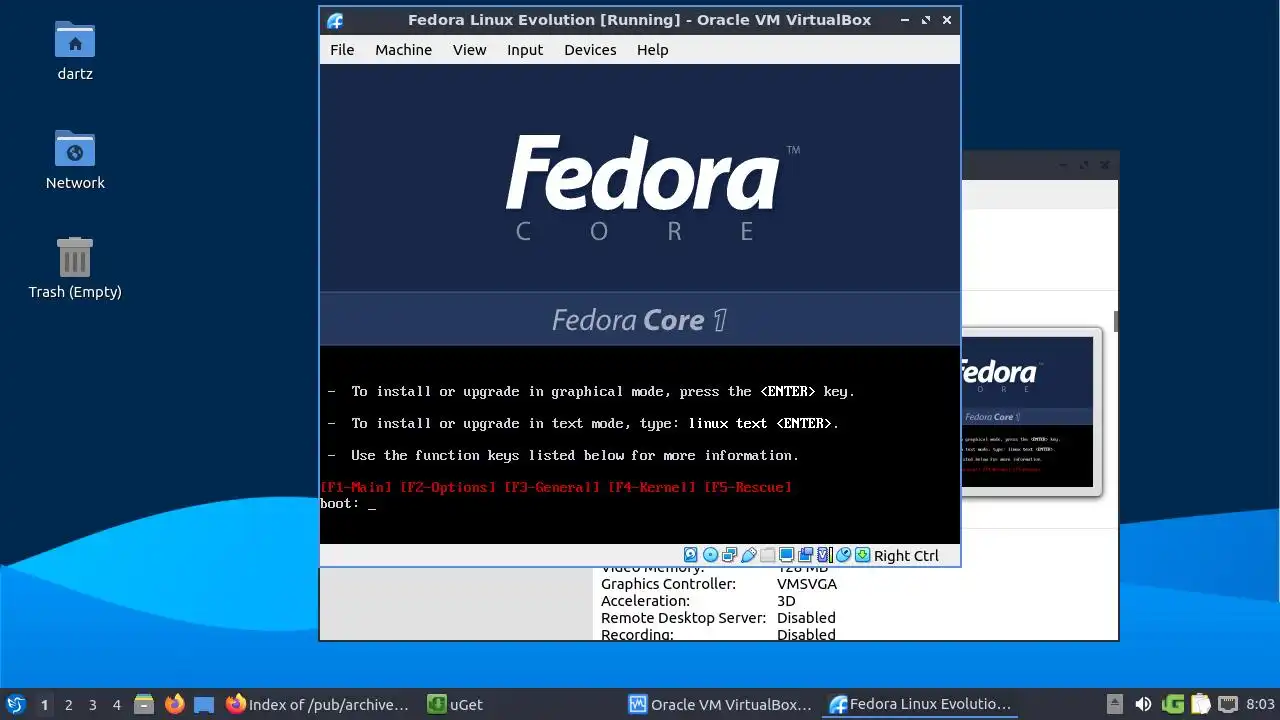
Task: Open the dartz home folder desktop icon
Action: tap(75, 50)
